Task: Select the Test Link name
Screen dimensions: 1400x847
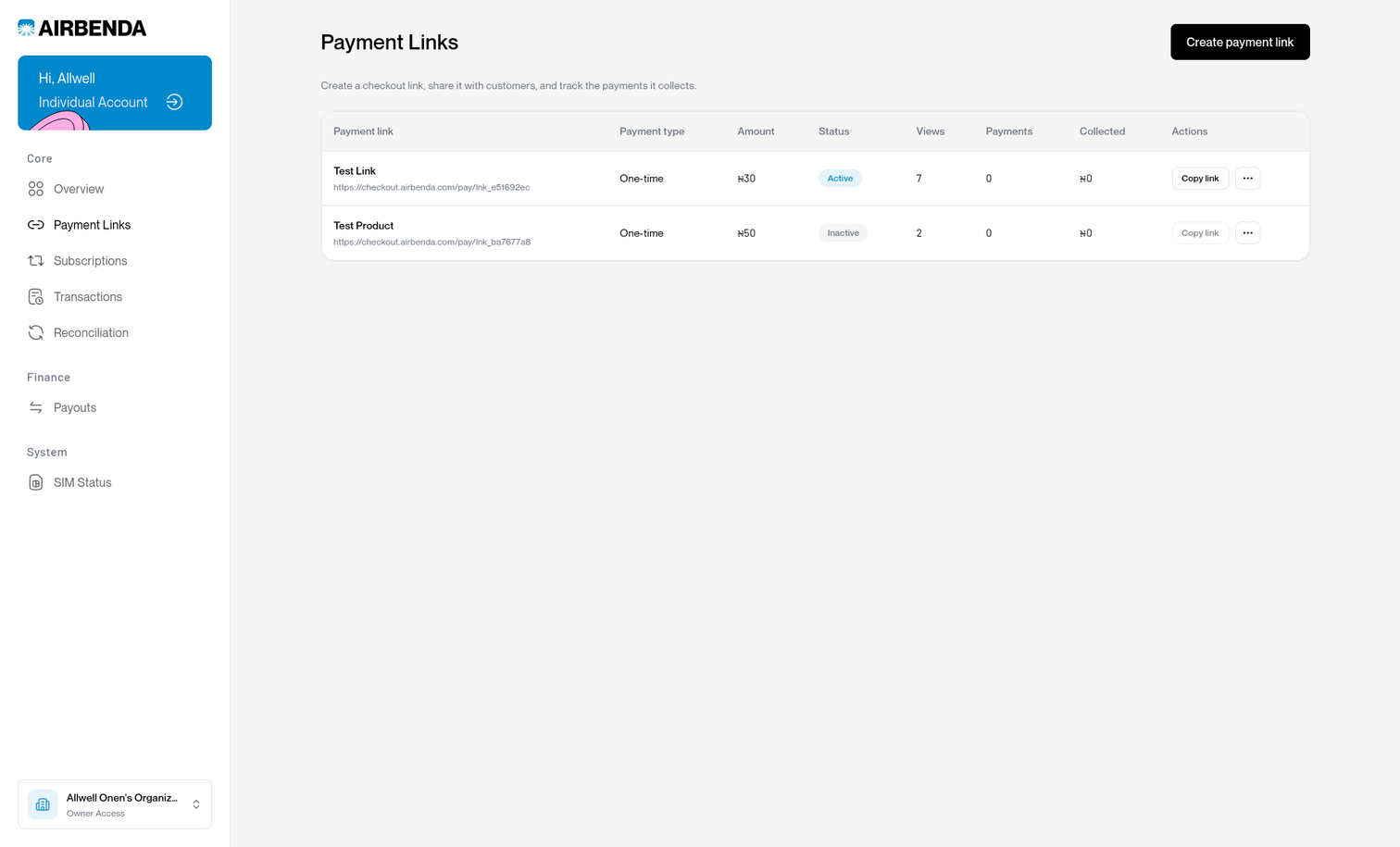Action: click(355, 171)
